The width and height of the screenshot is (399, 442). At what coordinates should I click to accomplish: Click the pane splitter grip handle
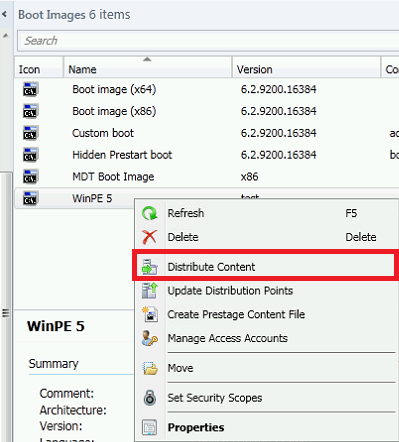pos(6,313)
